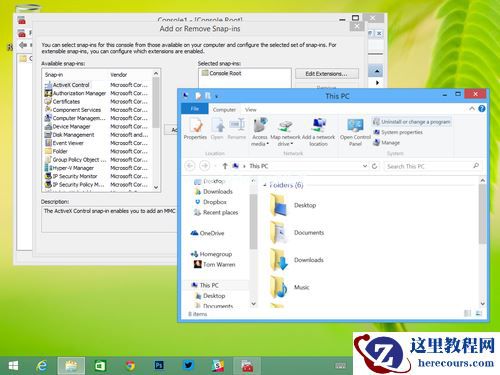500x375 pixels.
Task: Click the Back navigation arrow
Action: point(190,166)
